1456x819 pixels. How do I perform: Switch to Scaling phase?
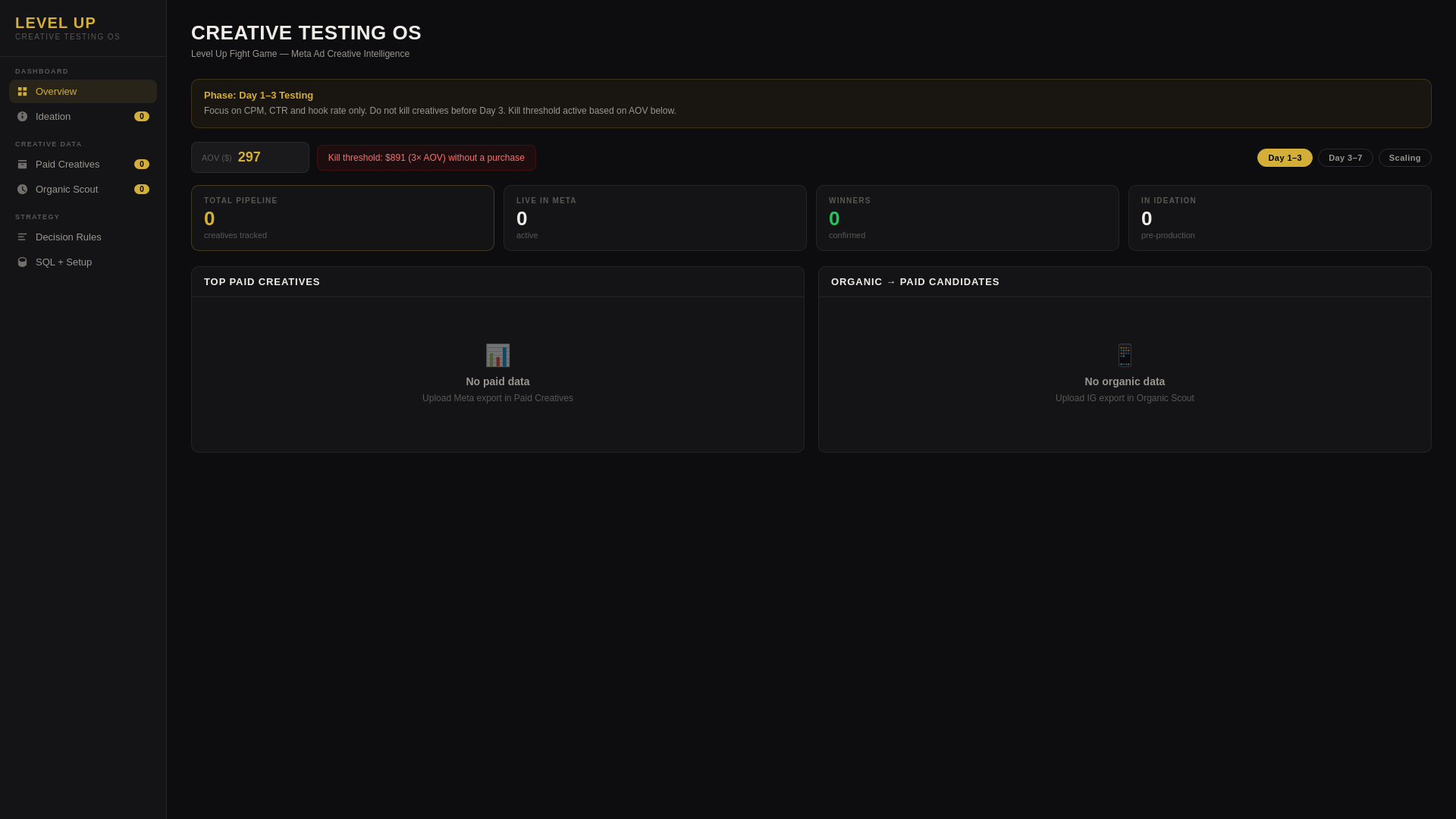tap(1404, 158)
